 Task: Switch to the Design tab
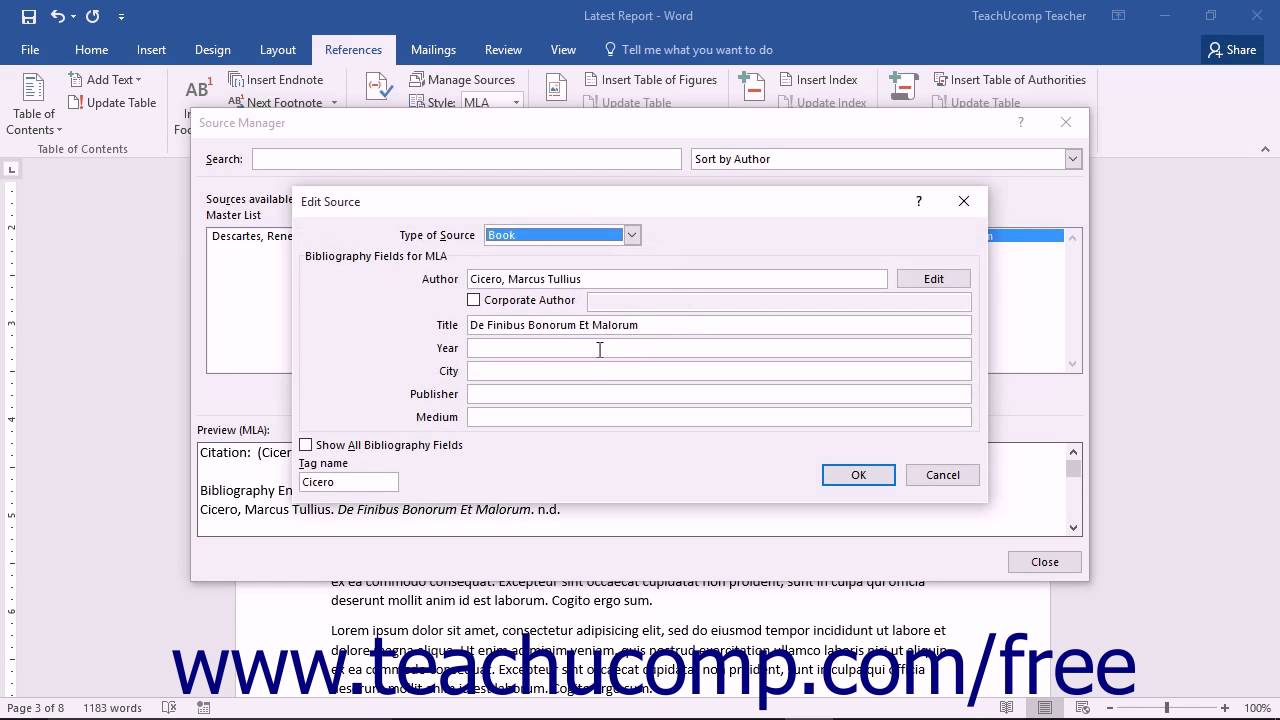(x=212, y=50)
